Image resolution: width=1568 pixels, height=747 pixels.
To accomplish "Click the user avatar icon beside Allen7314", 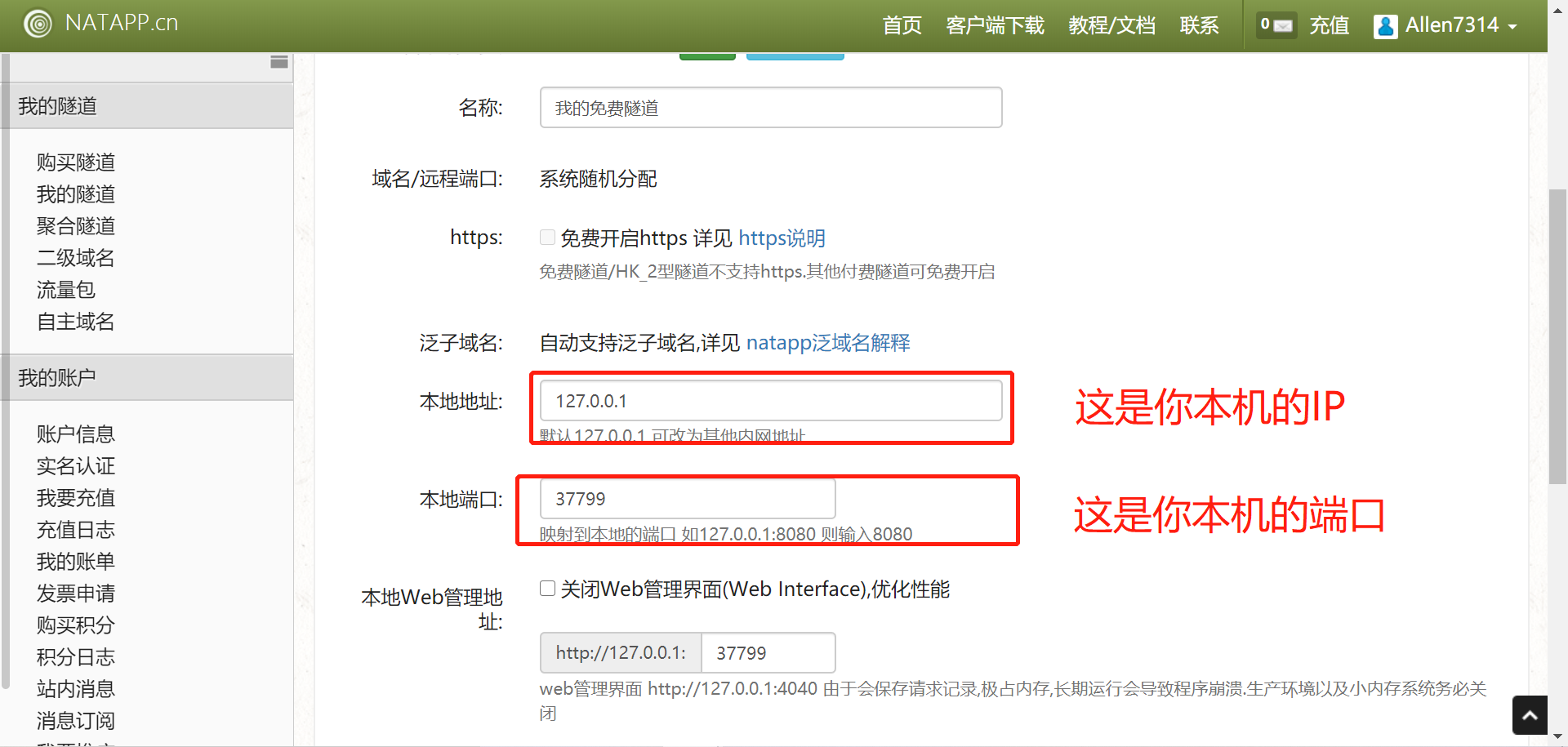I will [x=1385, y=26].
